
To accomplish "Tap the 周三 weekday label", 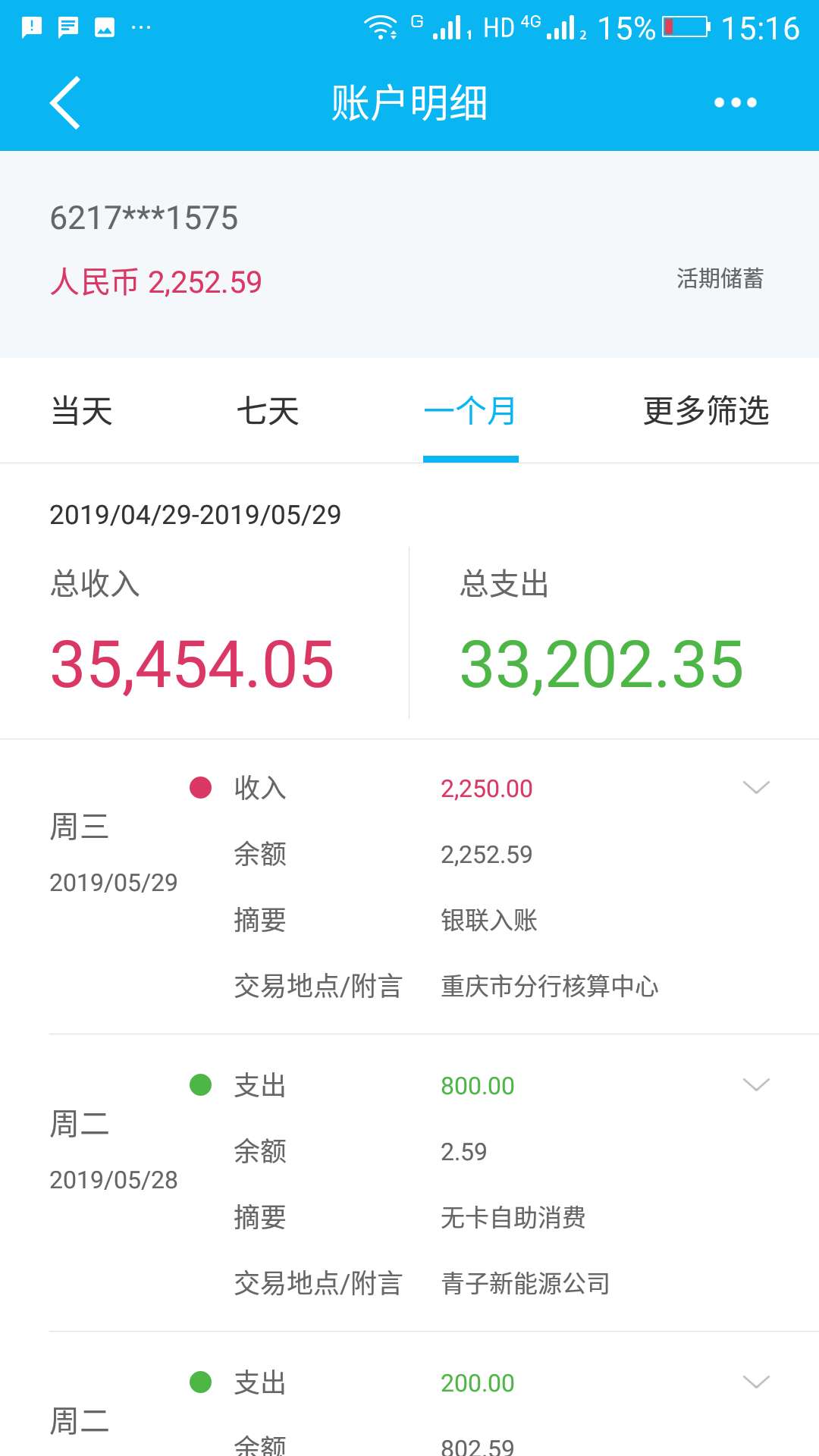I will click(80, 827).
